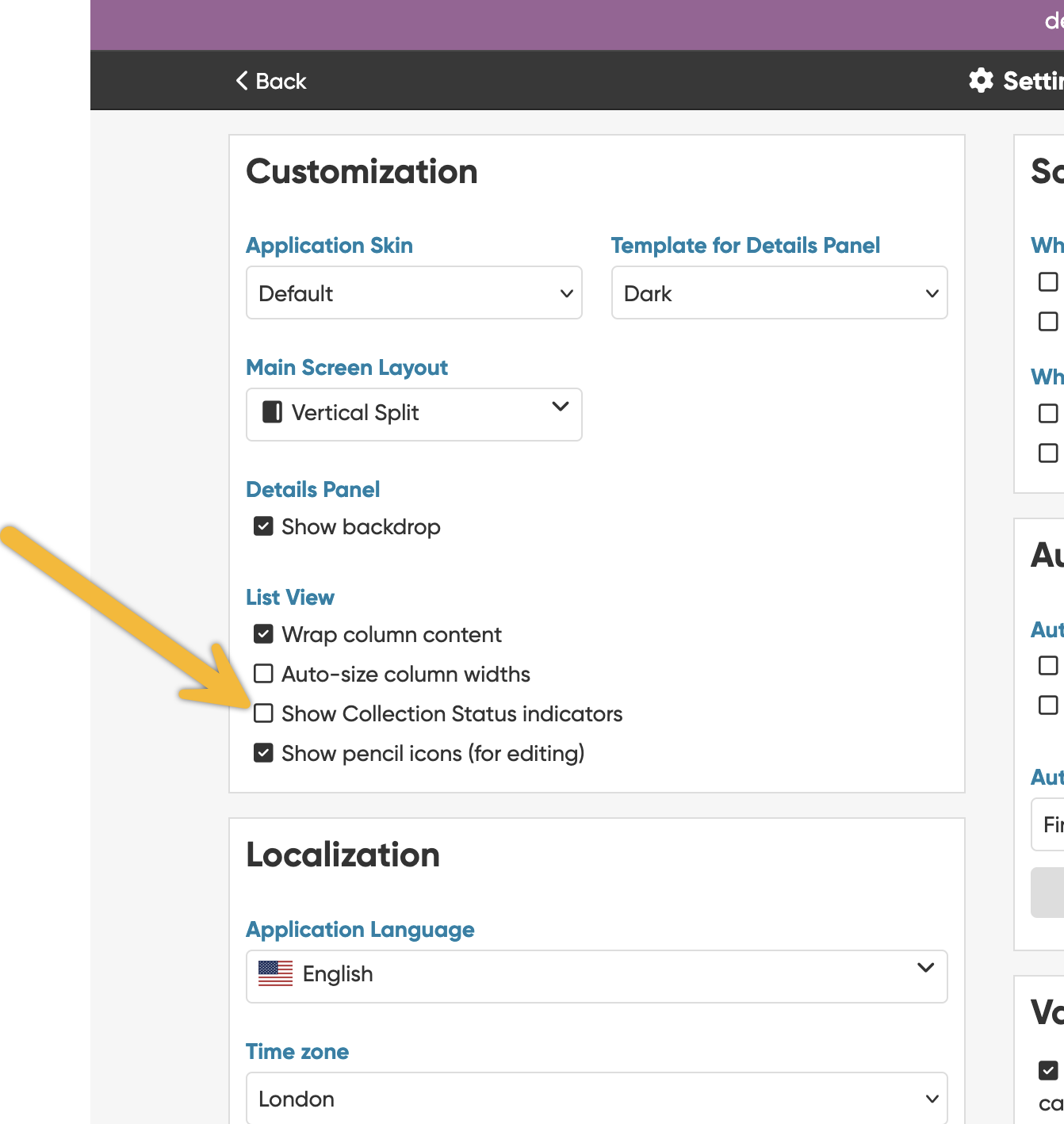Expand the Main Screen Layout dropdown

(414, 414)
